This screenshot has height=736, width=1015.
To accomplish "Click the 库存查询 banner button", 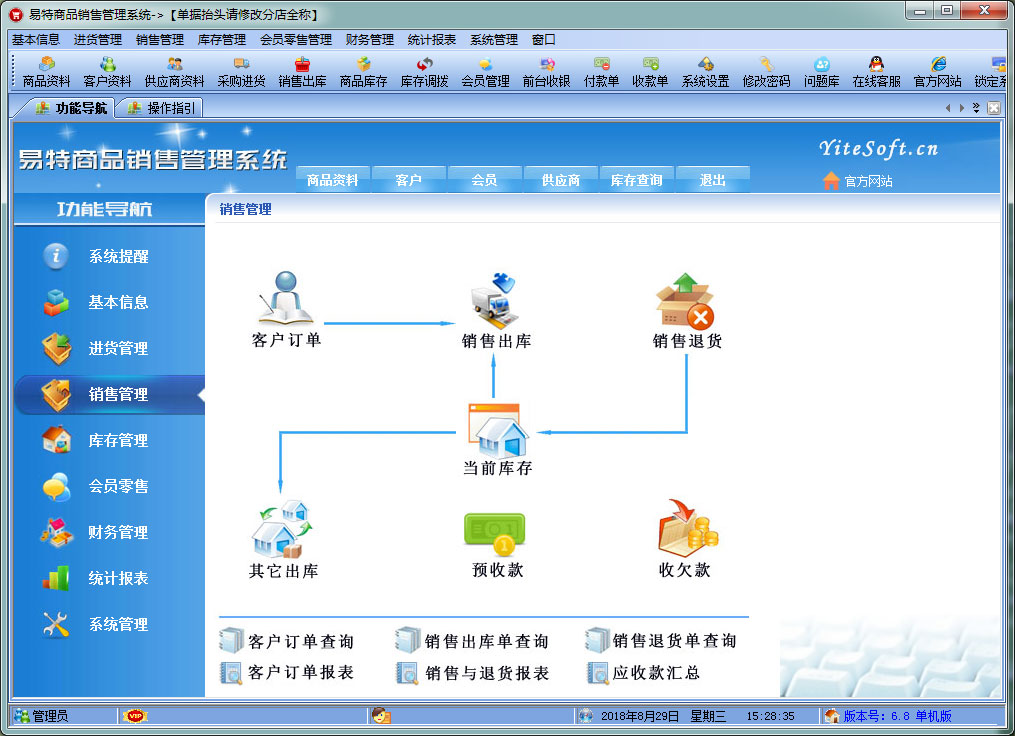I will click(636, 180).
